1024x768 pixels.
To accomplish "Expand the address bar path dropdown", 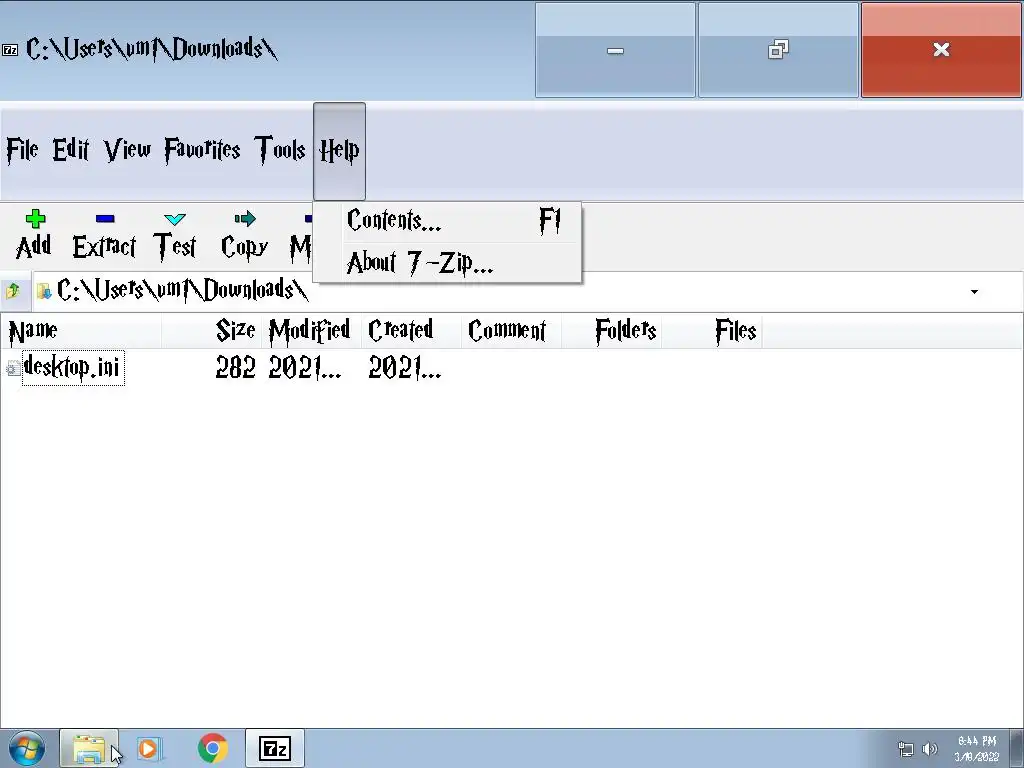I will tap(974, 291).
